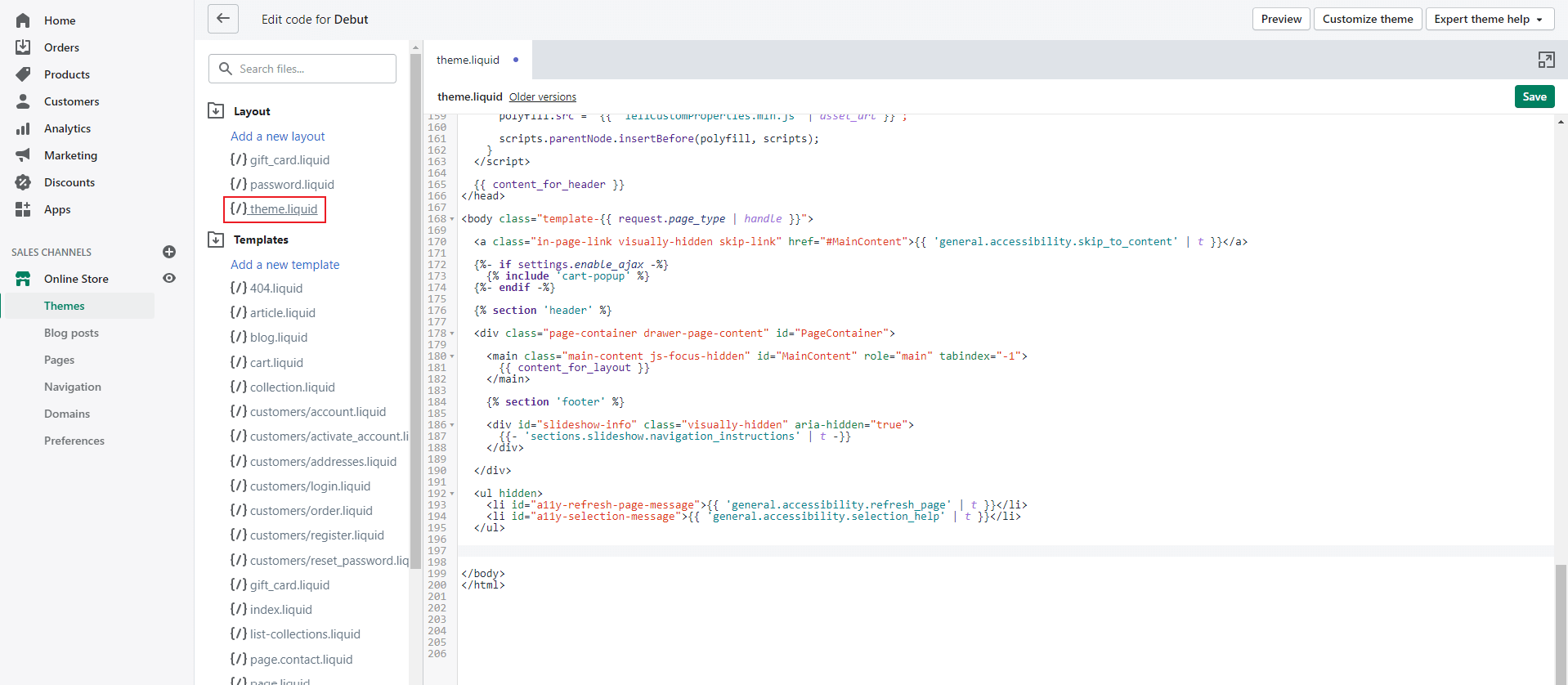Image resolution: width=1568 pixels, height=685 pixels.
Task: Click the Discounts badge icon
Action: [x=23, y=182]
